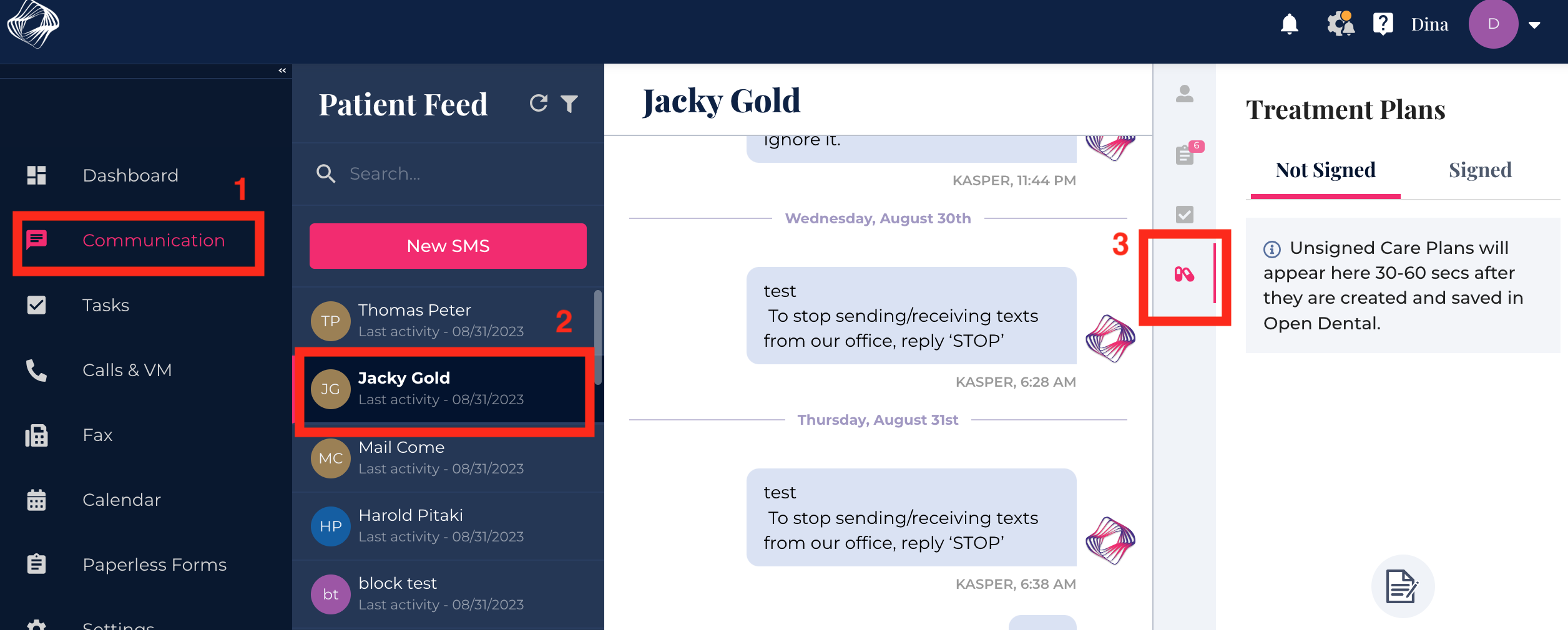Open the clipboard icon with 6 badge
This screenshot has height=630, width=1568.
pos(1185,154)
